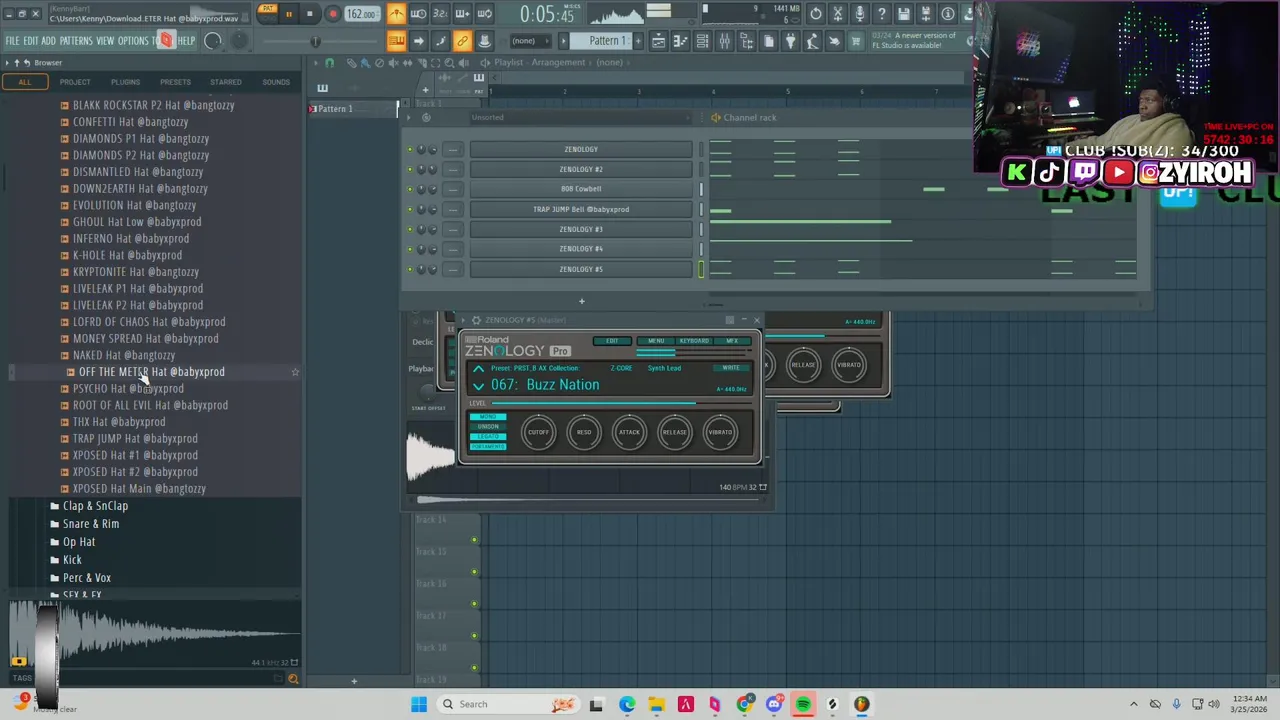Open project info icon
This screenshot has width=1280, height=720.
click(x=948, y=14)
